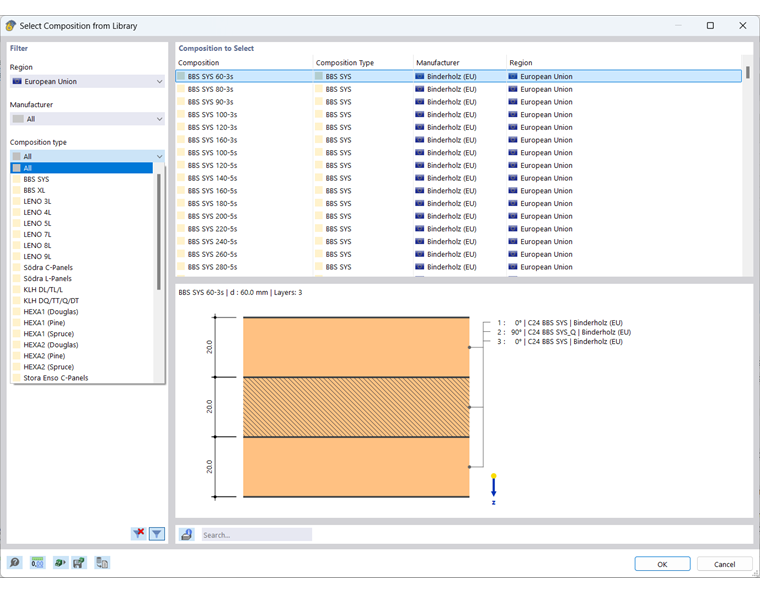This screenshot has height=594, width=760.
Task: Choose BBS SYS from composition type list
Action: click(81, 179)
